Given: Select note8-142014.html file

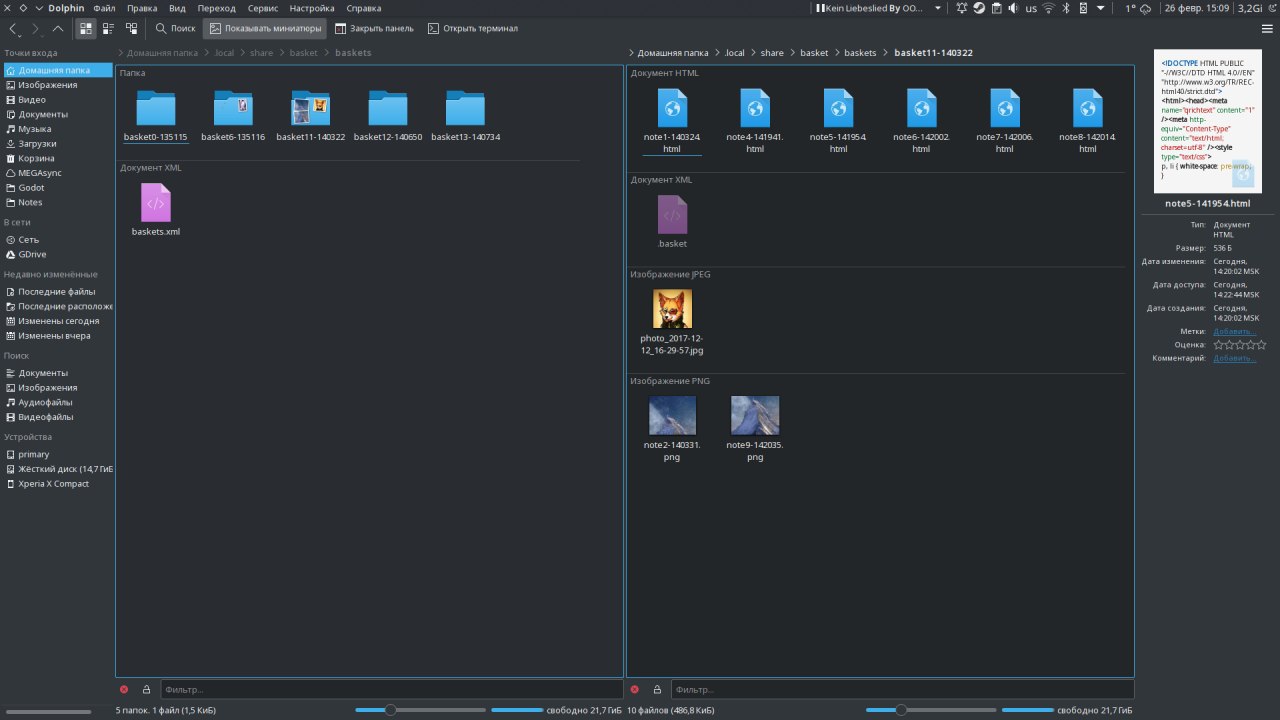Looking at the screenshot, I should point(1087,121).
